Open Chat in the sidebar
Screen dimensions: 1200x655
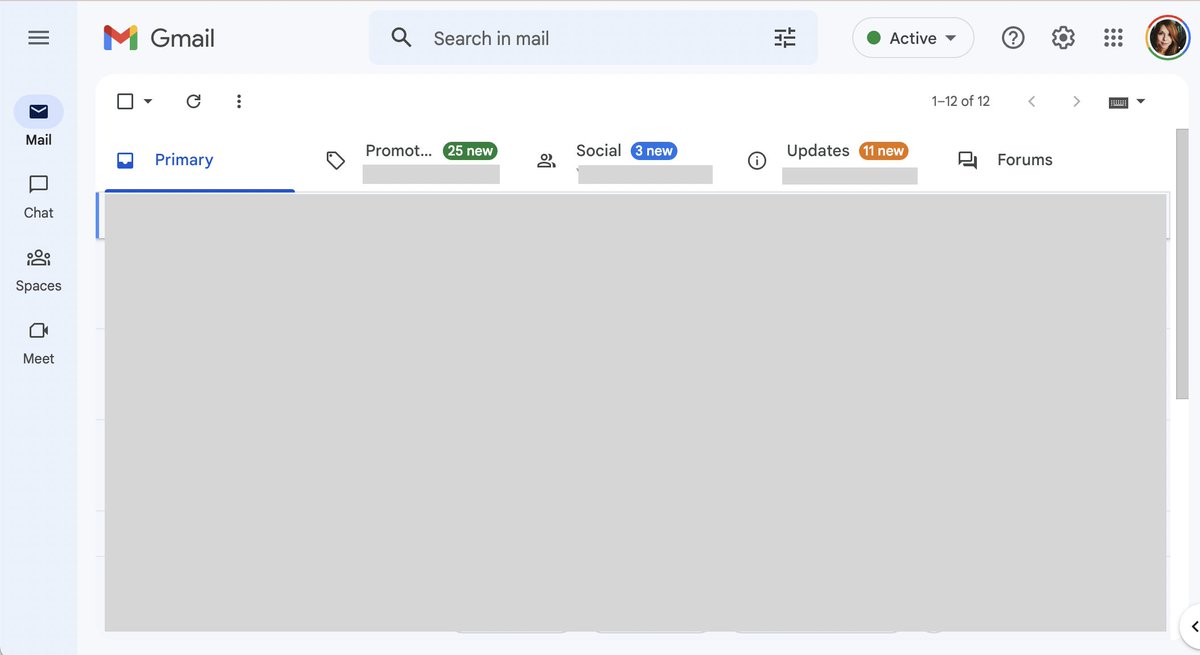pyautogui.click(x=38, y=196)
